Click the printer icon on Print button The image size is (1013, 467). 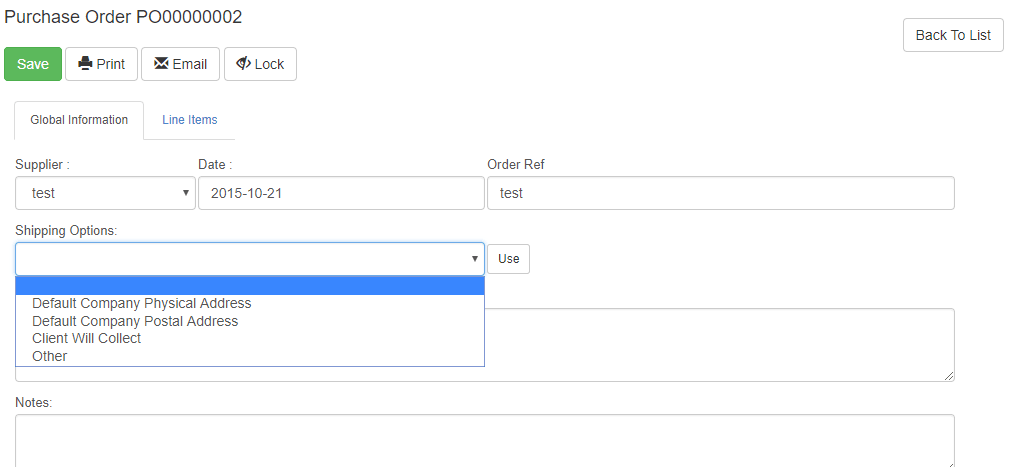tap(85, 64)
